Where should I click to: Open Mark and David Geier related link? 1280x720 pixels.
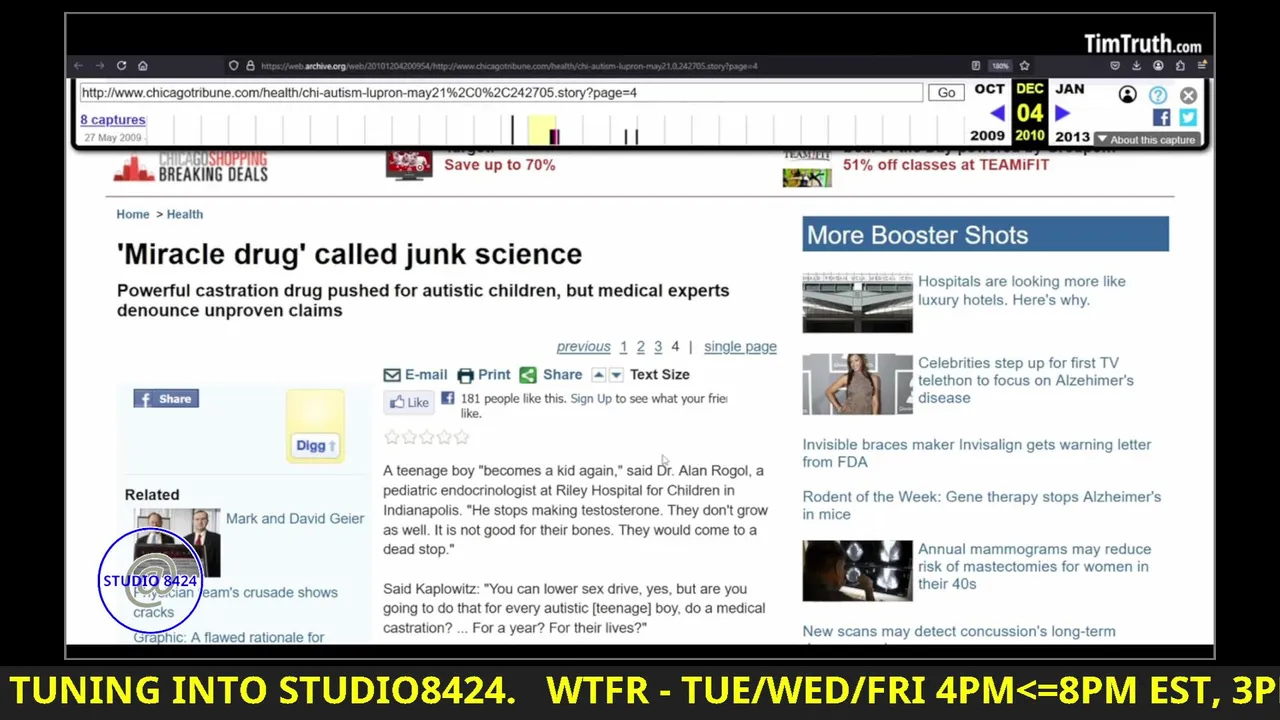[295, 518]
